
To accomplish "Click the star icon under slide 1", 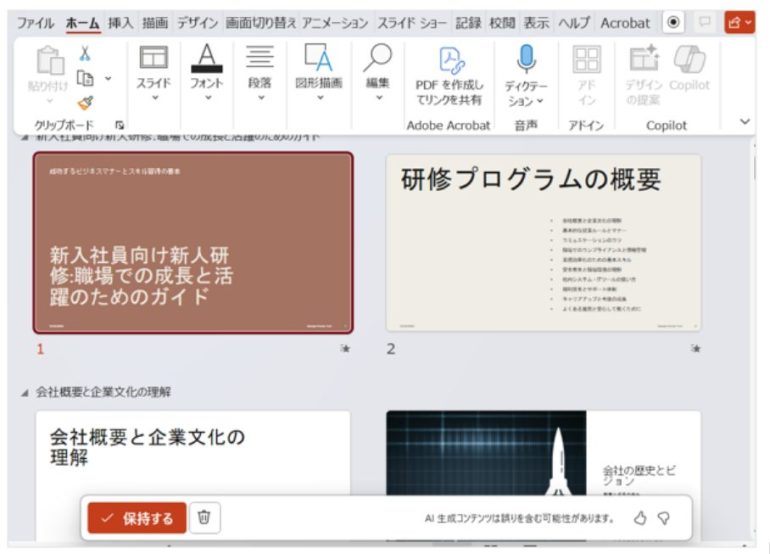I will (345, 349).
